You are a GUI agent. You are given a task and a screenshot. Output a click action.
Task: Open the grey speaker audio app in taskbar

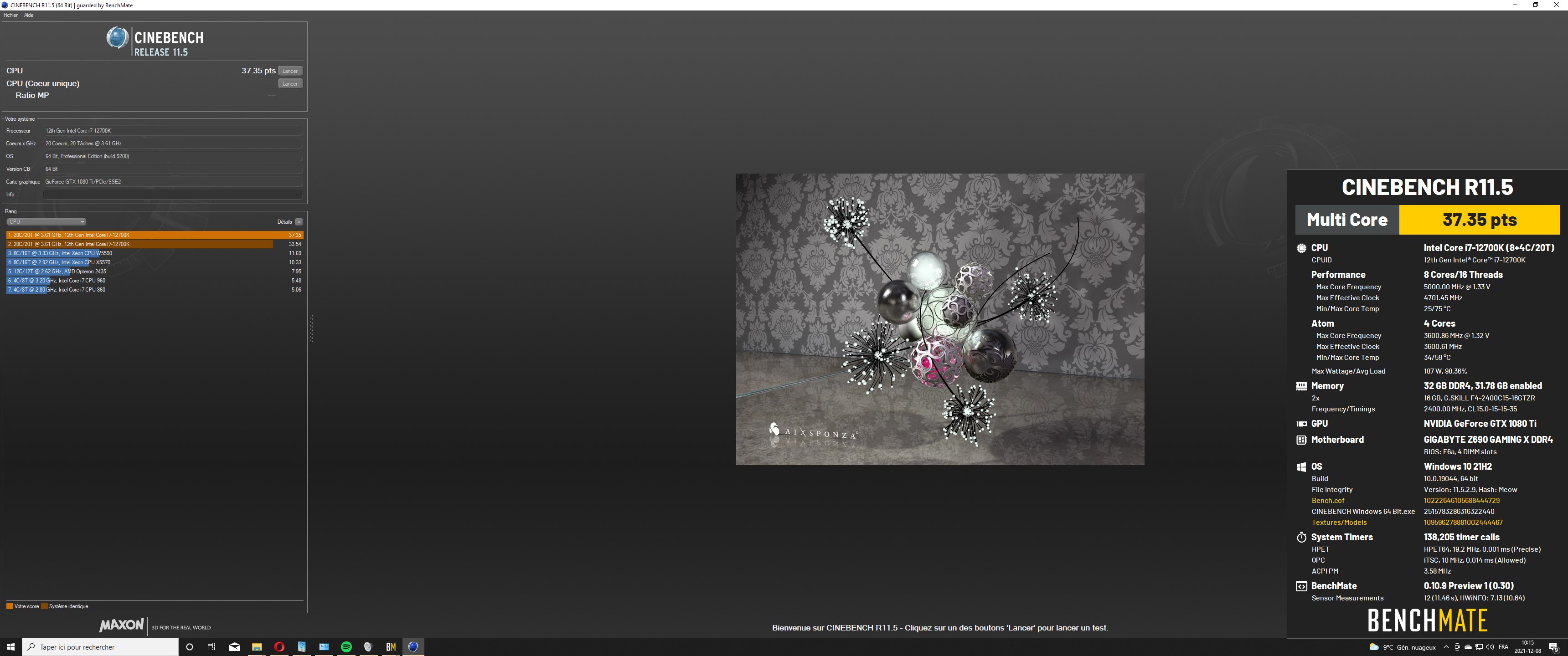(x=368, y=647)
